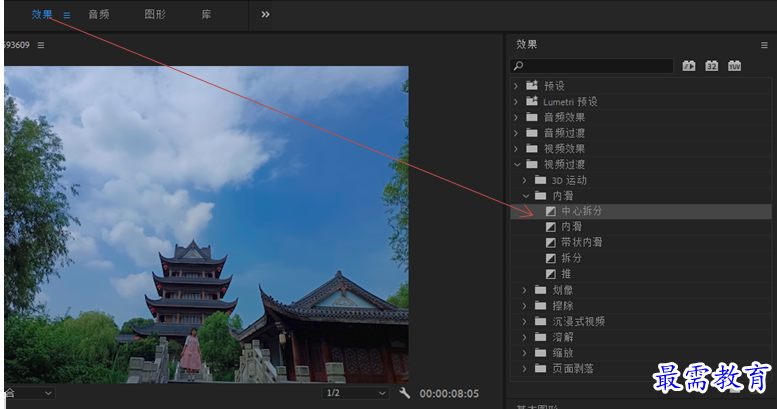The width and height of the screenshot is (777, 409).
Task: Click the Lumetri 预设 folder icon
Action: tap(532, 101)
